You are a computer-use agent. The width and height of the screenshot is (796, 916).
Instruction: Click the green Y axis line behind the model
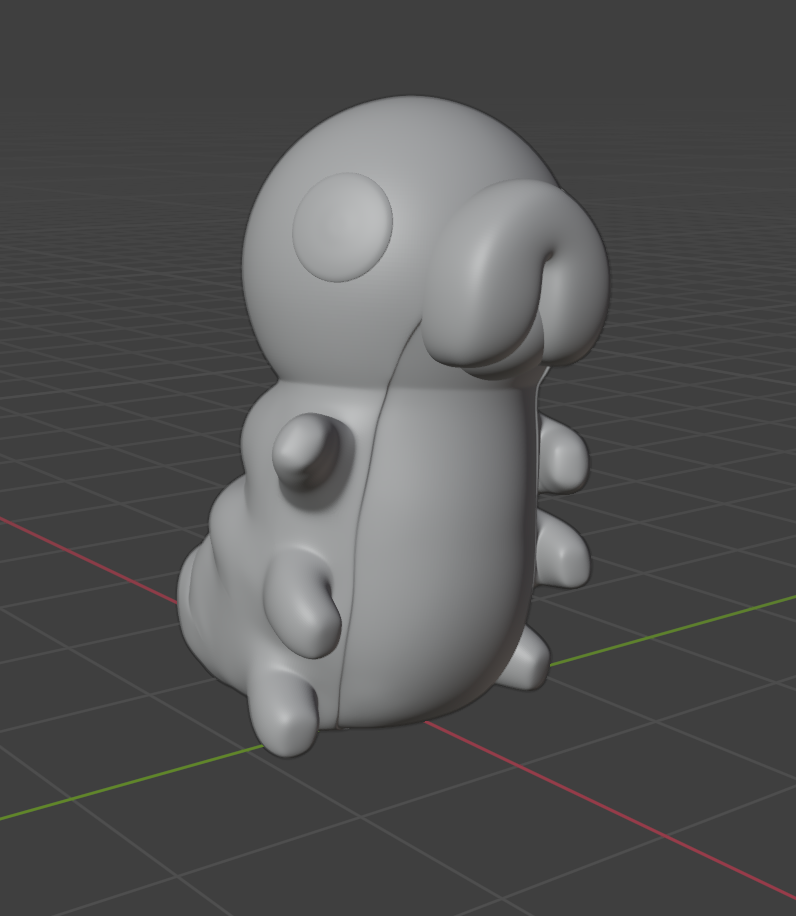point(672,631)
